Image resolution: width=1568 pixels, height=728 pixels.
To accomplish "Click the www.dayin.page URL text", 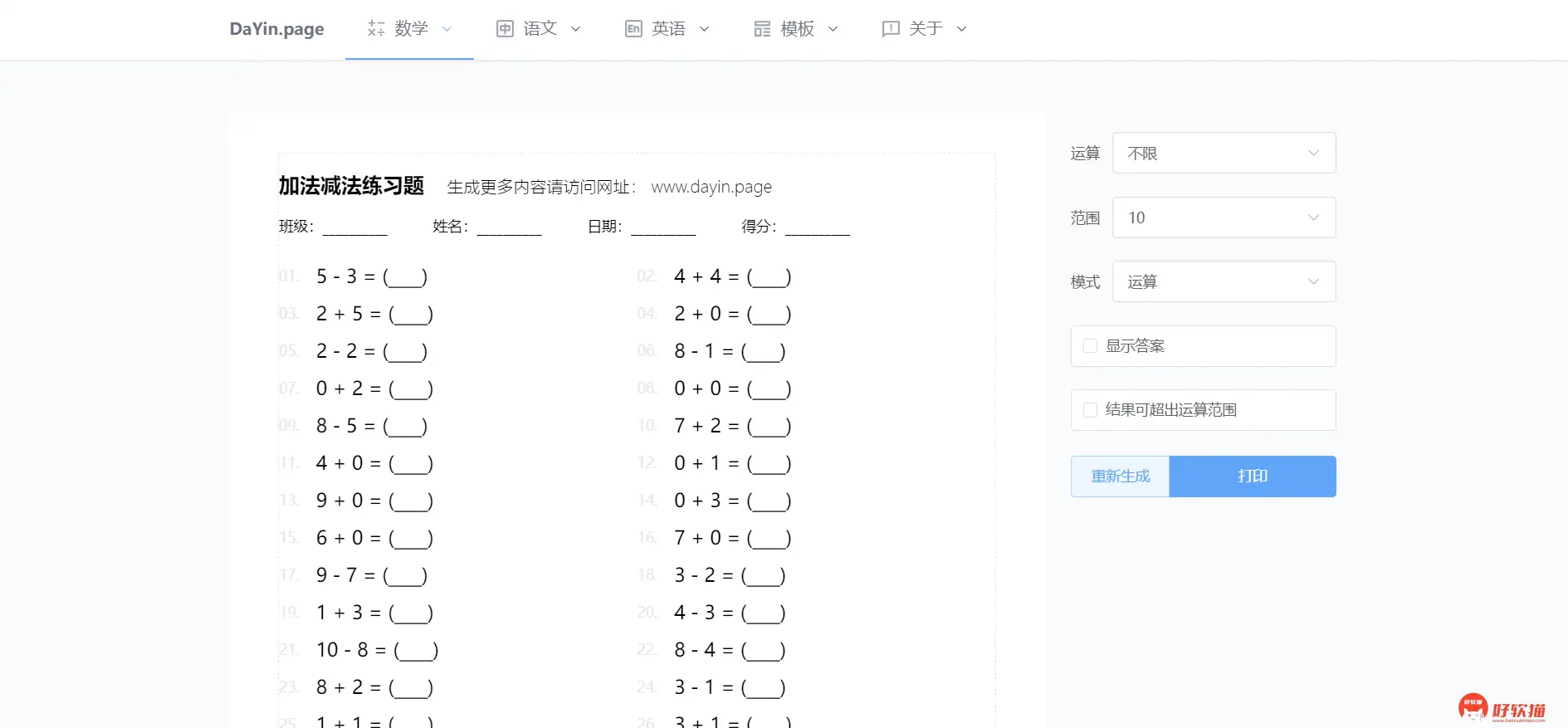I will [x=711, y=187].
